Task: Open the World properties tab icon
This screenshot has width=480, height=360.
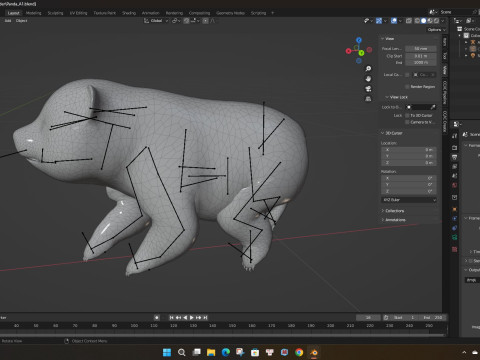Action: coord(455,185)
